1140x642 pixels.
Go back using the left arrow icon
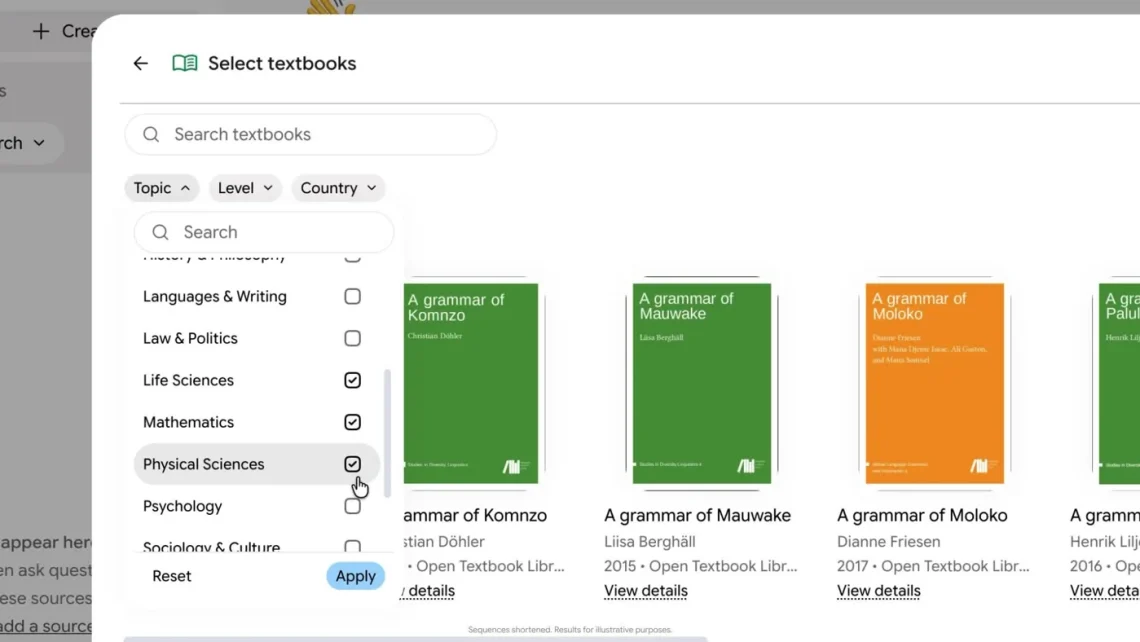click(x=140, y=63)
